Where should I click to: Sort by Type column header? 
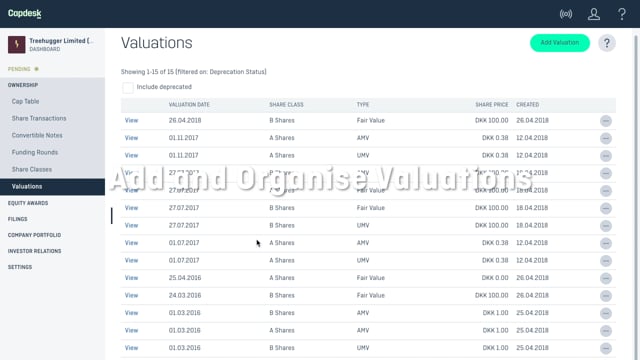click(x=363, y=105)
